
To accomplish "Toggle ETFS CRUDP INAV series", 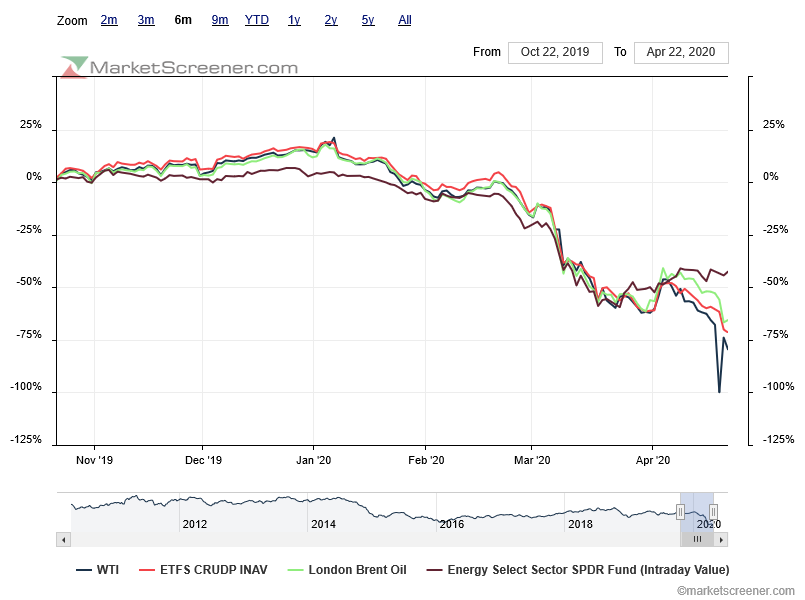I will tap(203, 570).
